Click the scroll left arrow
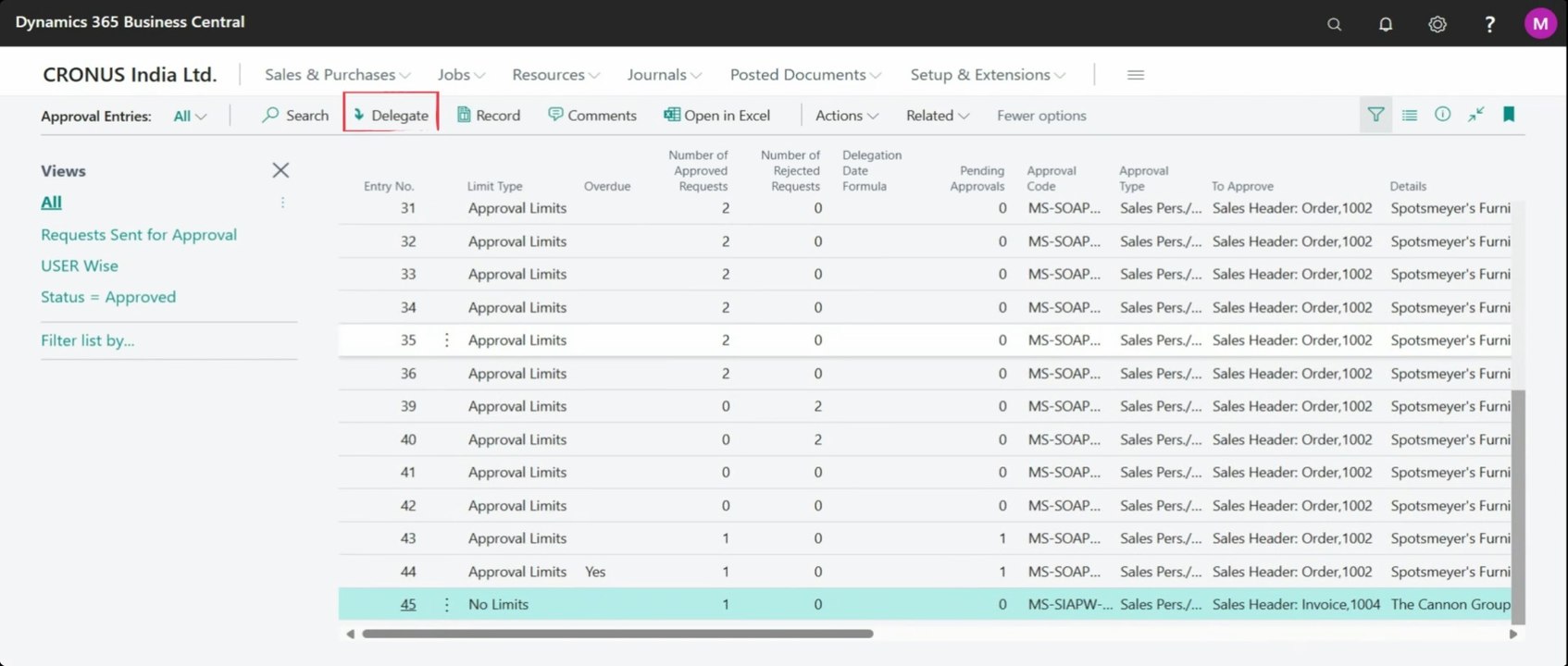Viewport: 1568px width, 666px height. tap(350, 635)
